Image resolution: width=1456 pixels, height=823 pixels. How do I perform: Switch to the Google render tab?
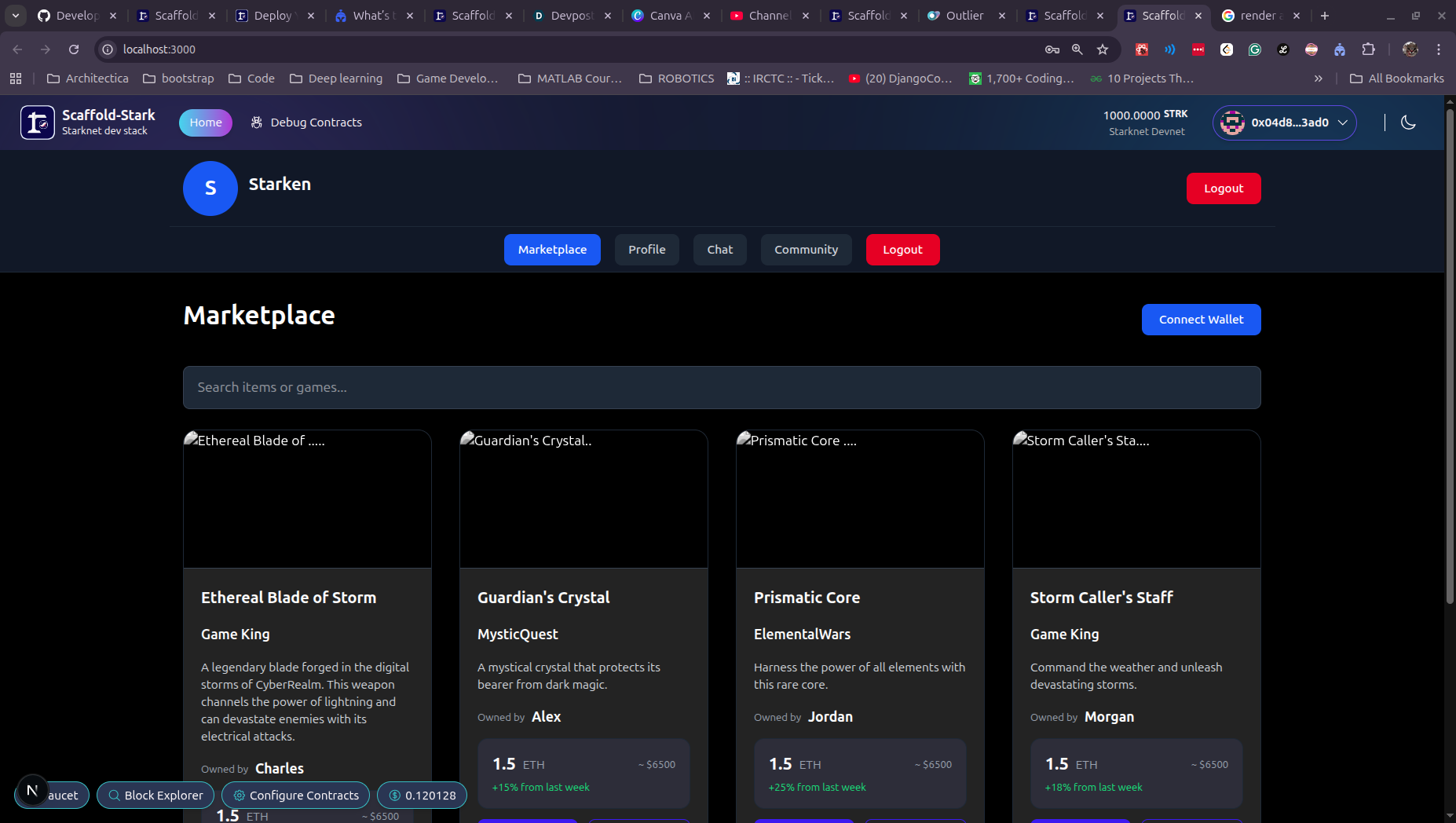point(1260,16)
